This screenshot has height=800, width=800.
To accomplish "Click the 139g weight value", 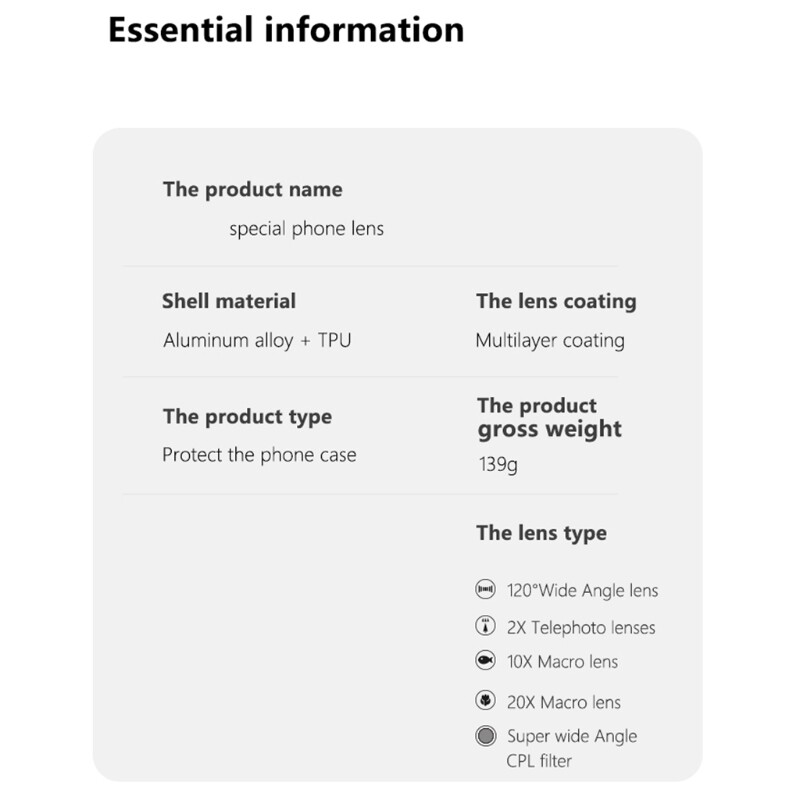I will (497, 465).
